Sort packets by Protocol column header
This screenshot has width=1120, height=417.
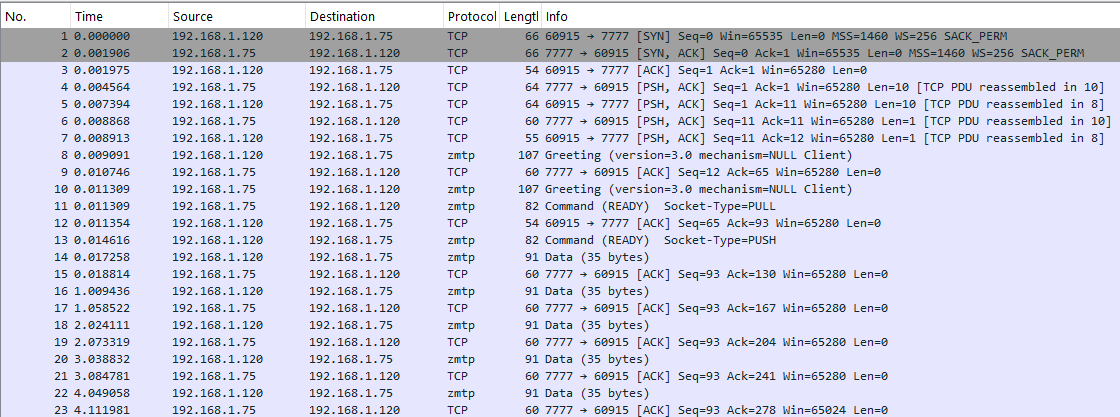[x=471, y=17]
